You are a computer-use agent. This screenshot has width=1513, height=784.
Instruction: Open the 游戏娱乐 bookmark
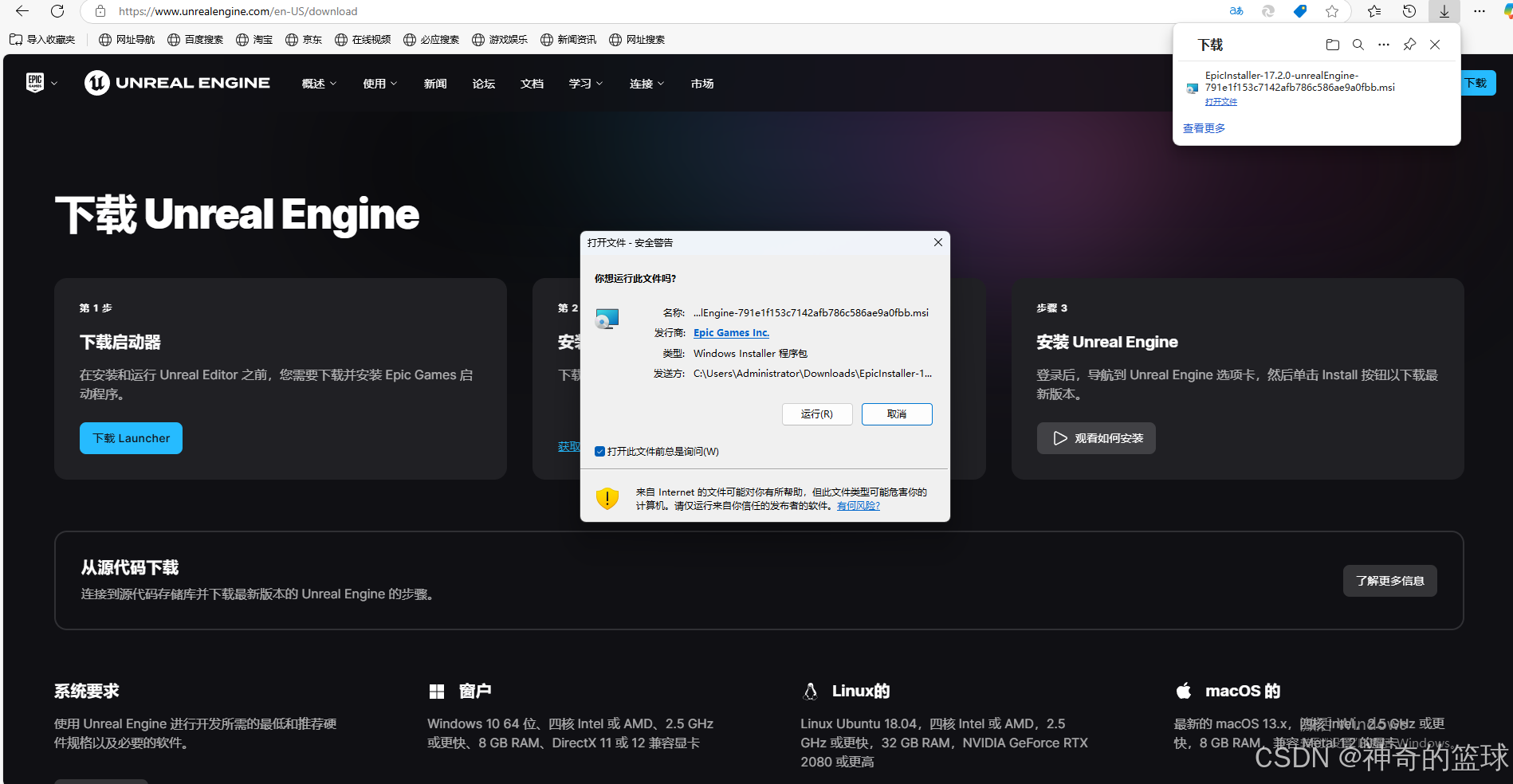[500, 40]
